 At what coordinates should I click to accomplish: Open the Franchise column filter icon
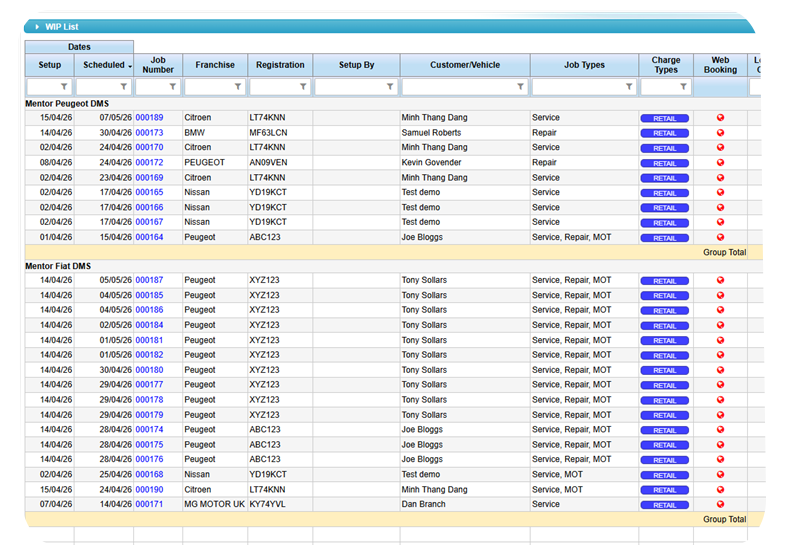click(x=238, y=88)
